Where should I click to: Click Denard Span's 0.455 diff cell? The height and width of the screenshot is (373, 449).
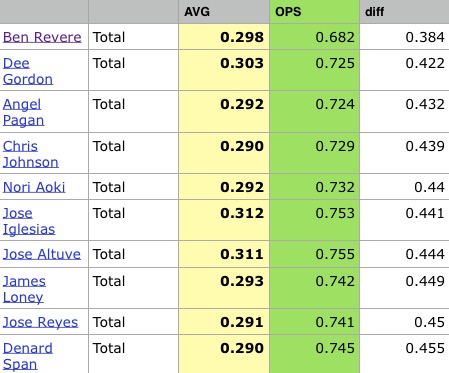click(x=405, y=354)
